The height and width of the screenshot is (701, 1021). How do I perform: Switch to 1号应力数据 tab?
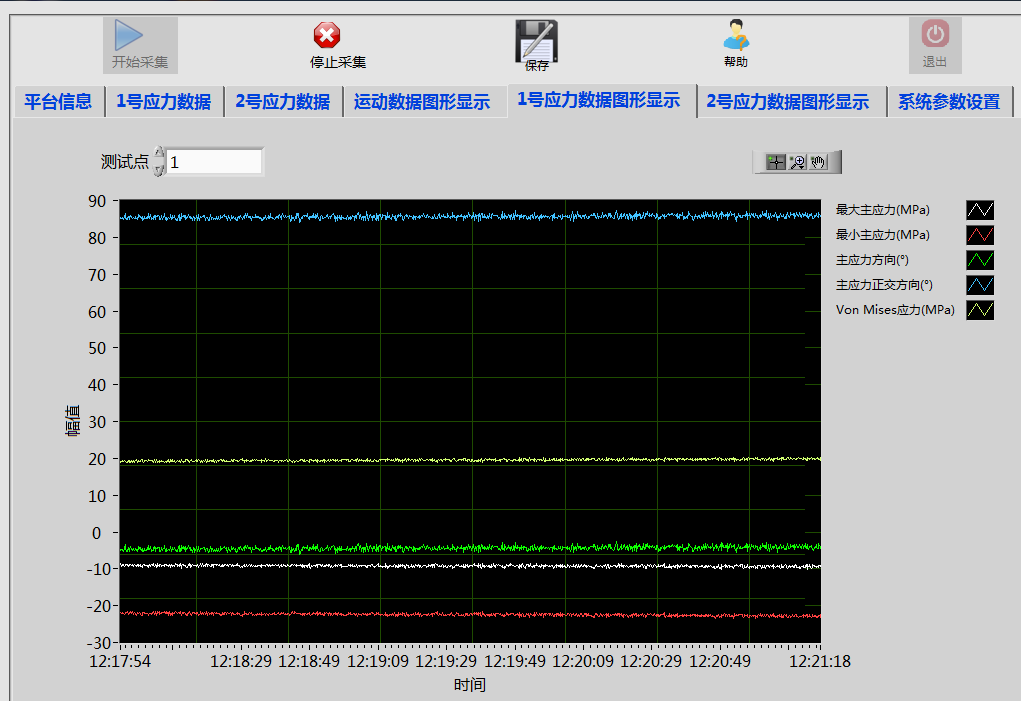point(164,102)
